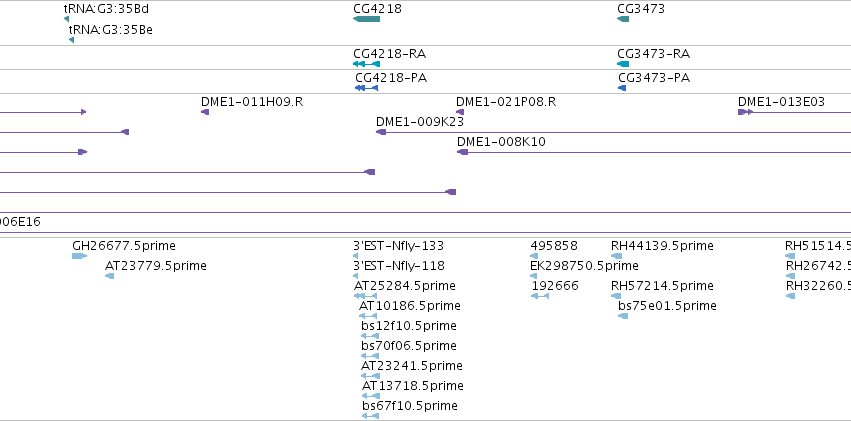Select the RH57214.5prime EST label
This screenshot has height=421, width=851.
point(662,286)
